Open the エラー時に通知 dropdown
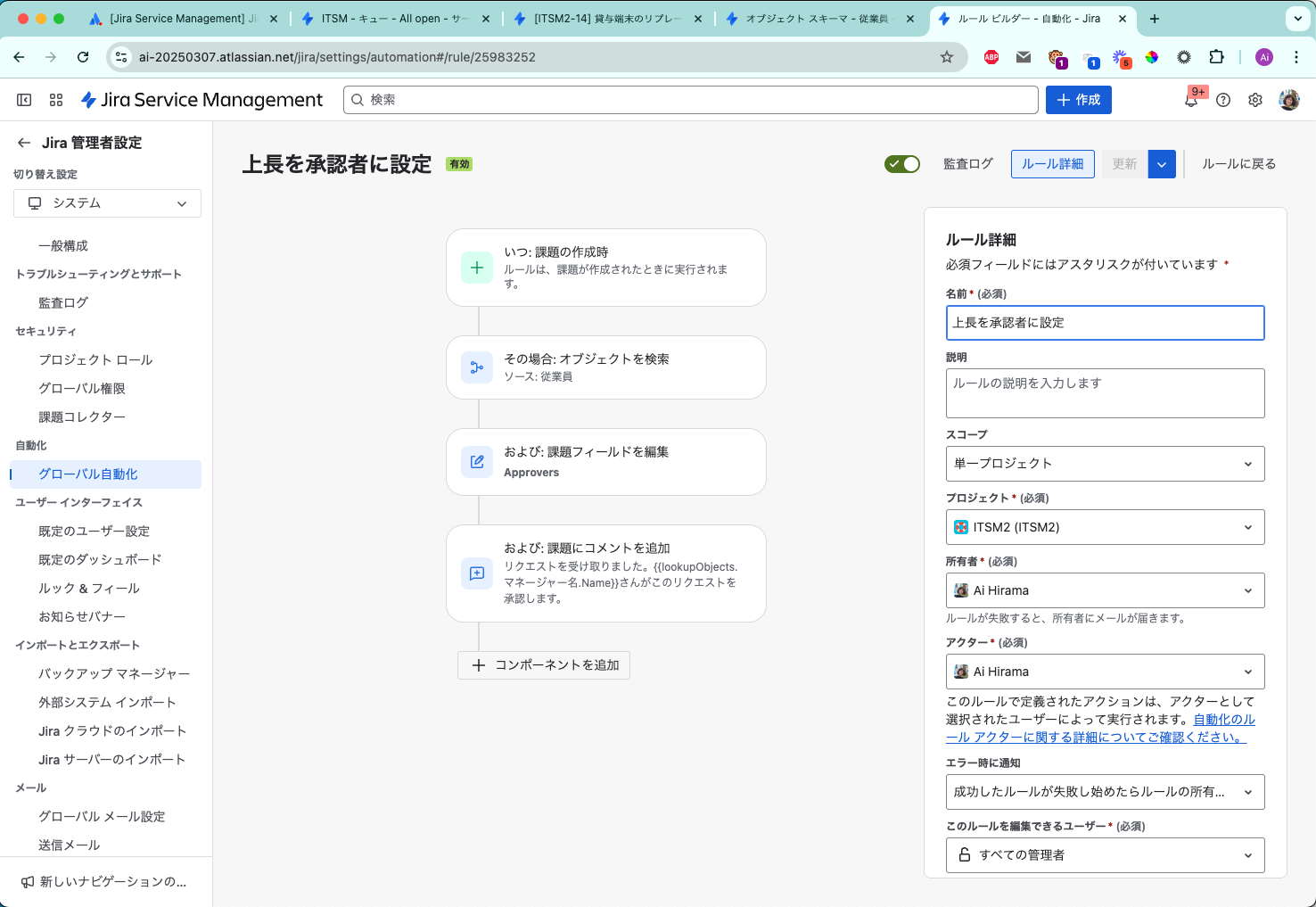The width and height of the screenshot is (1316, 907). click(1105, 792)
